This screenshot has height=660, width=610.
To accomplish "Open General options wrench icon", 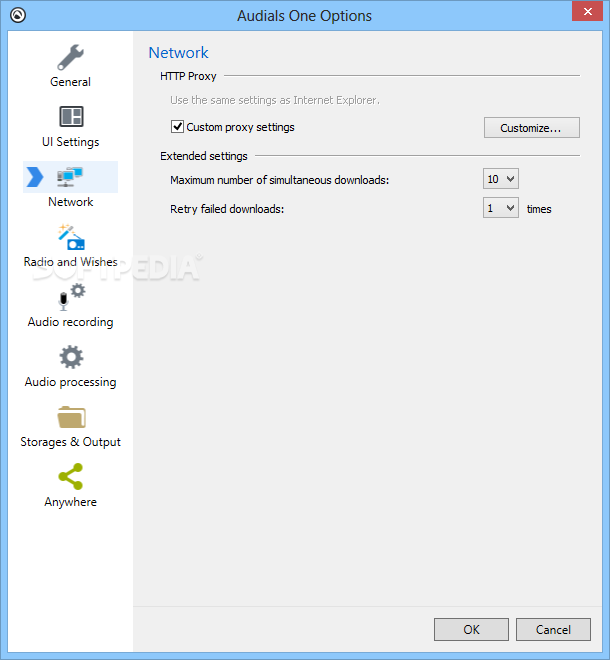I will coord(70,57).
